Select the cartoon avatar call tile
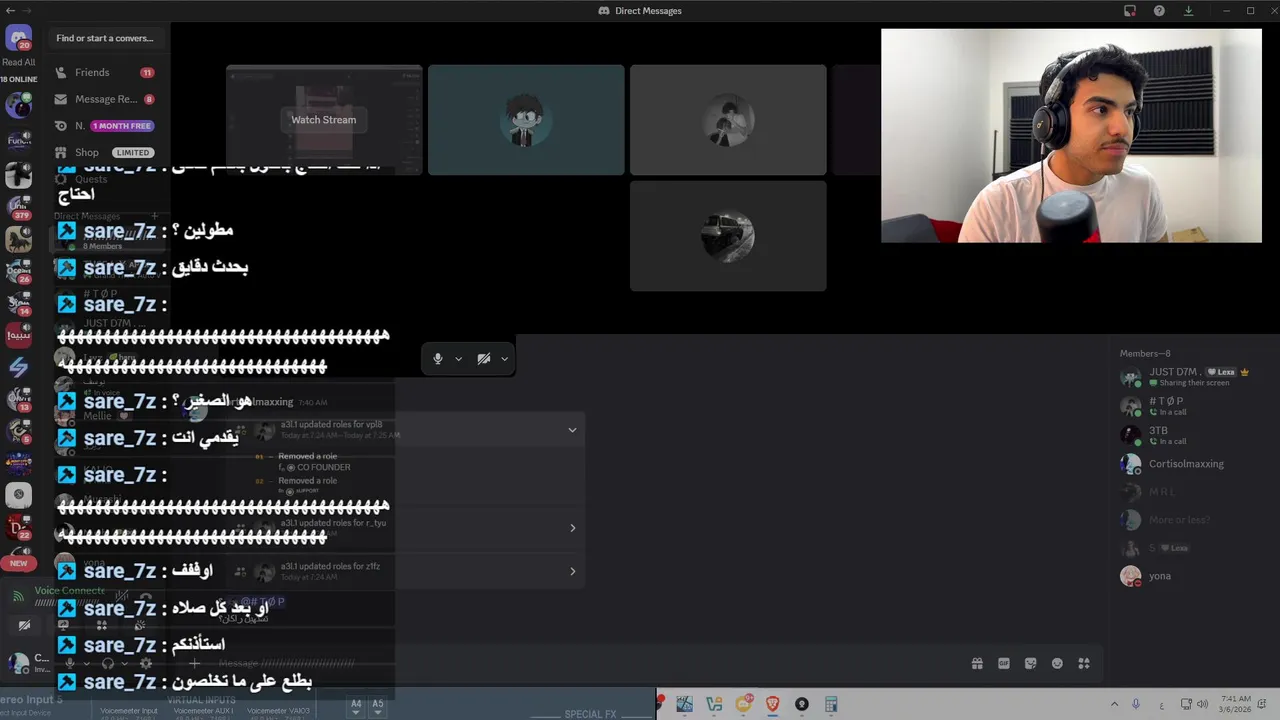 coord(526,120)
